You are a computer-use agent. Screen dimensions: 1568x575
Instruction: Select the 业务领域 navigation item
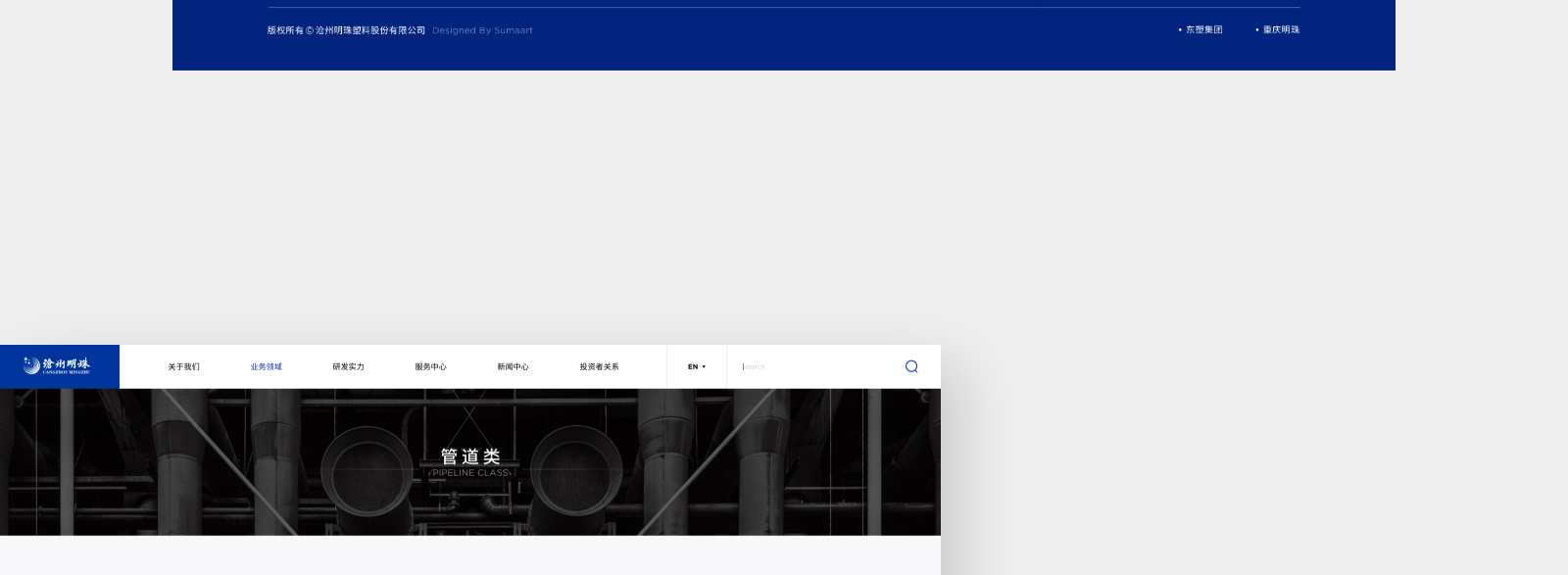pyautogui.click(x=266, y=367)
